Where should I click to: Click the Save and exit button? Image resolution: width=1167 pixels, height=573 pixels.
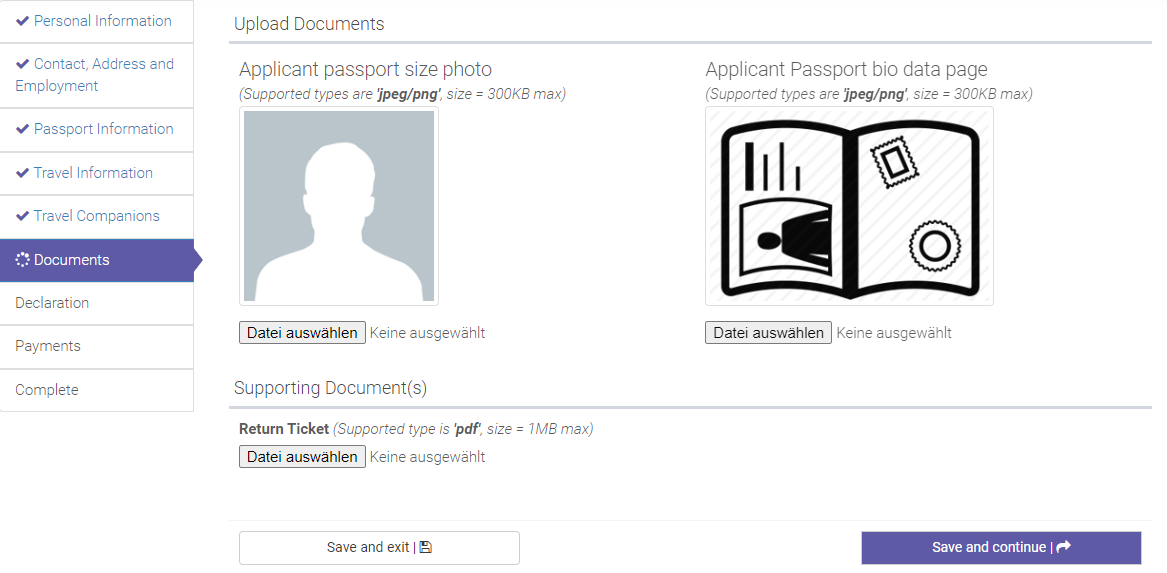pyautogui.click(x=379, y=548)
